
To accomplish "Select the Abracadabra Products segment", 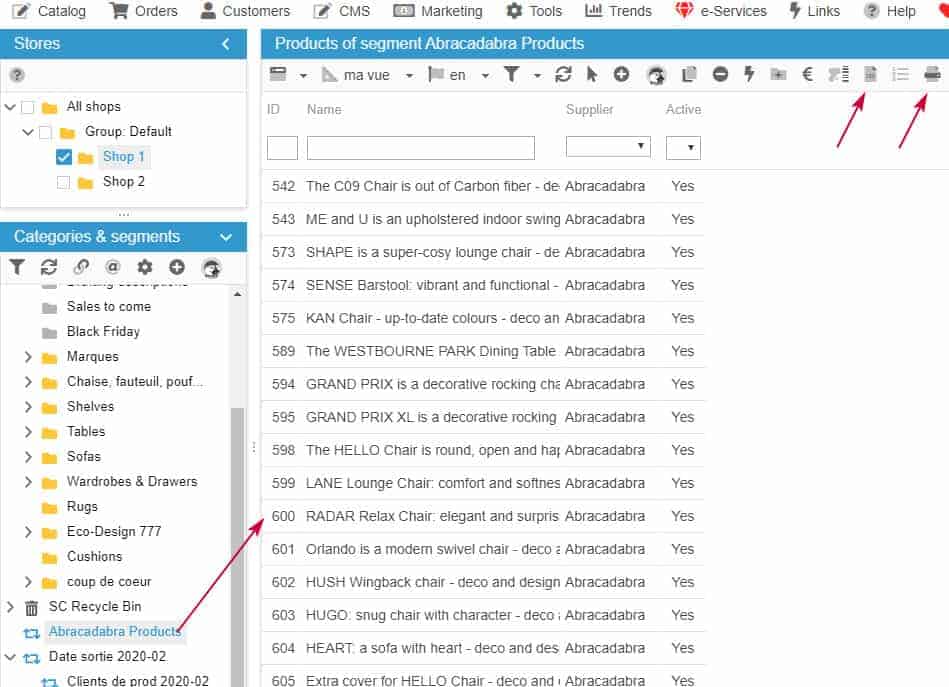I will (114, 631).
